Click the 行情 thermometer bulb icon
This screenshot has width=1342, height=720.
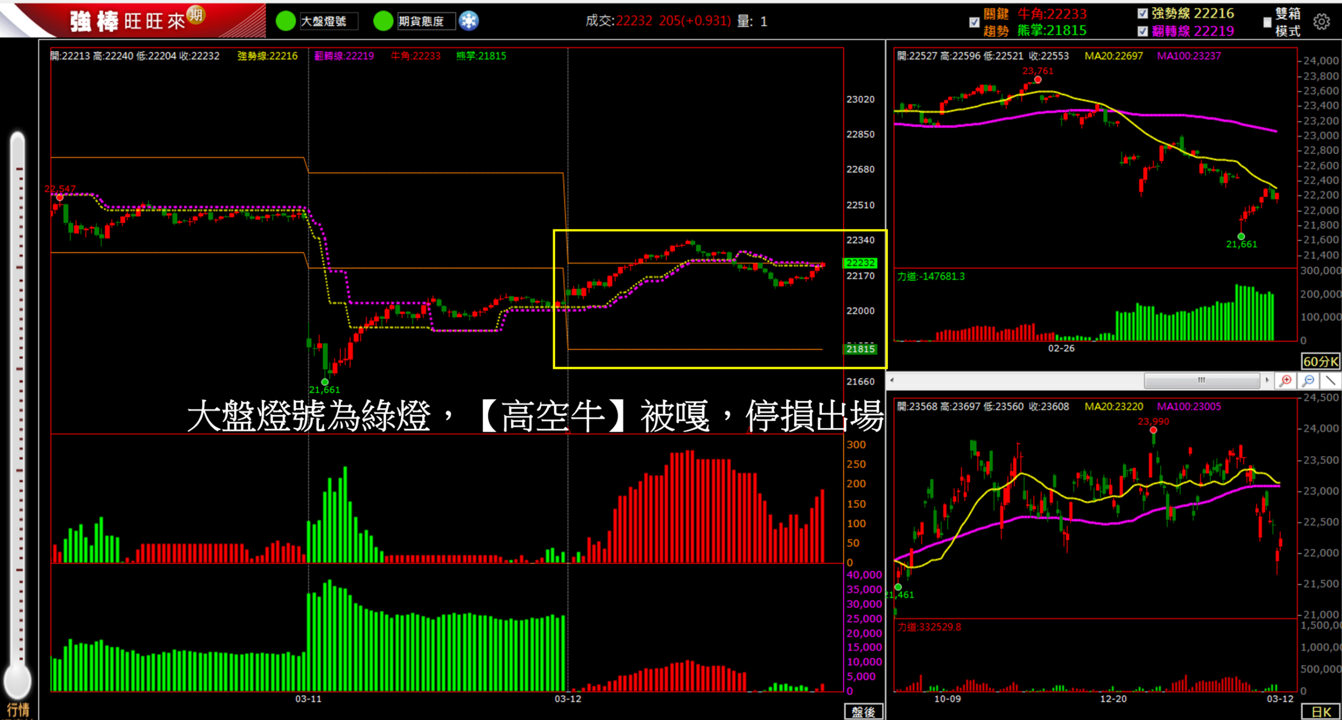pyautogui.click(x=17, y=682)
